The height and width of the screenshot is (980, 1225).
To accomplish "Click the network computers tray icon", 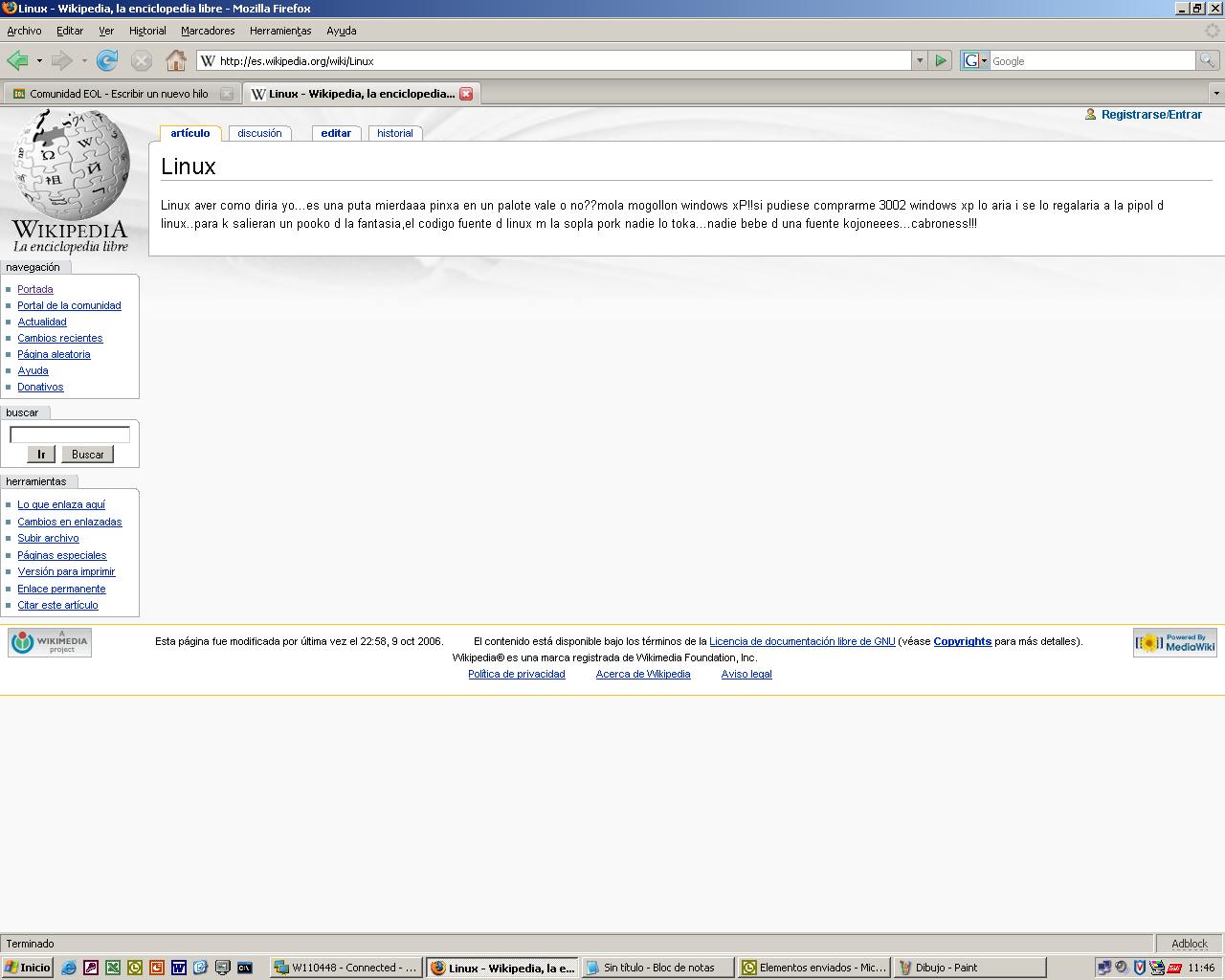I will click(1103, 968).
